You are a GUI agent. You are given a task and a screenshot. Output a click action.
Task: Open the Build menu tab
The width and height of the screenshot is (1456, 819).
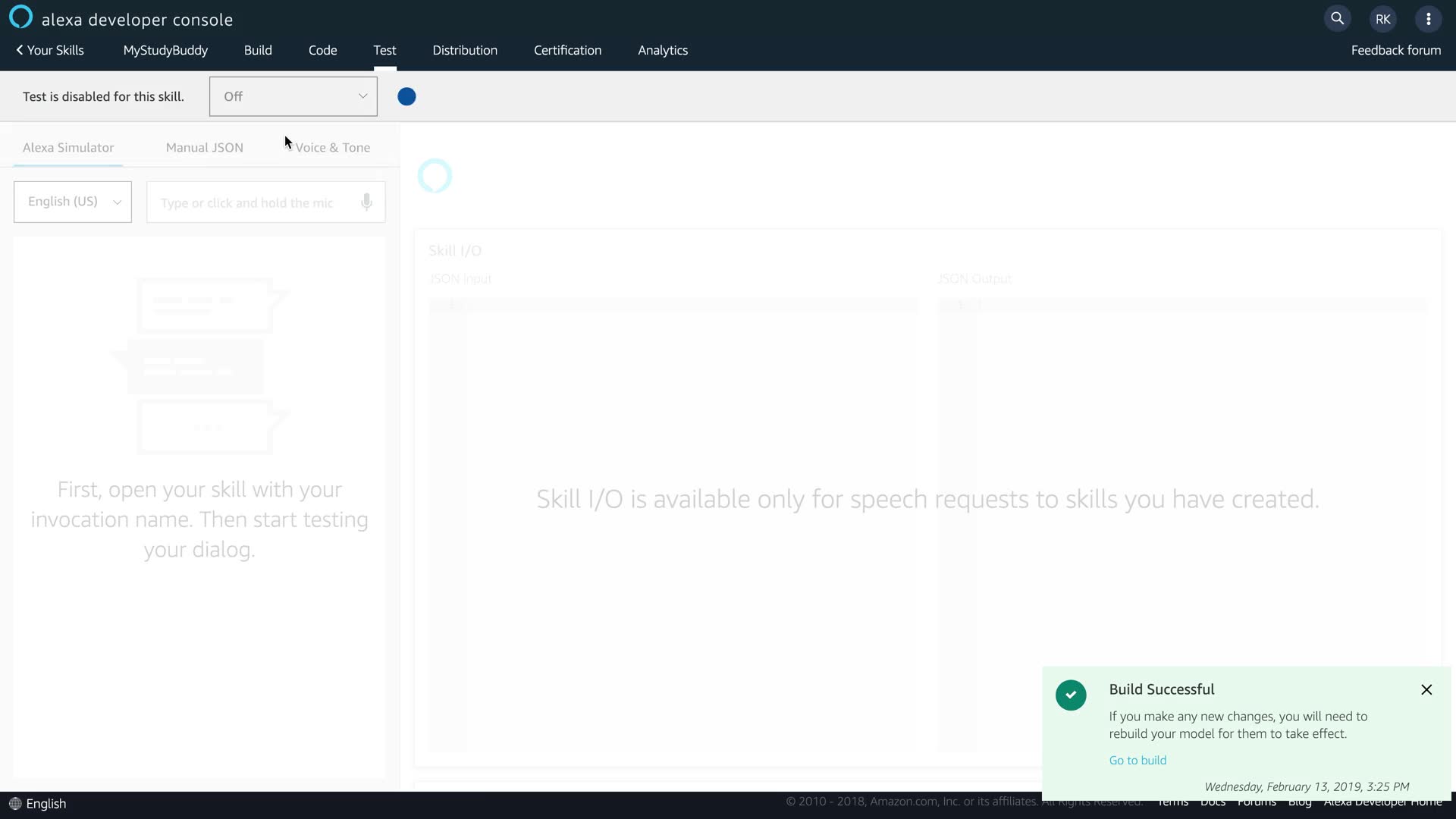(258, 50)
